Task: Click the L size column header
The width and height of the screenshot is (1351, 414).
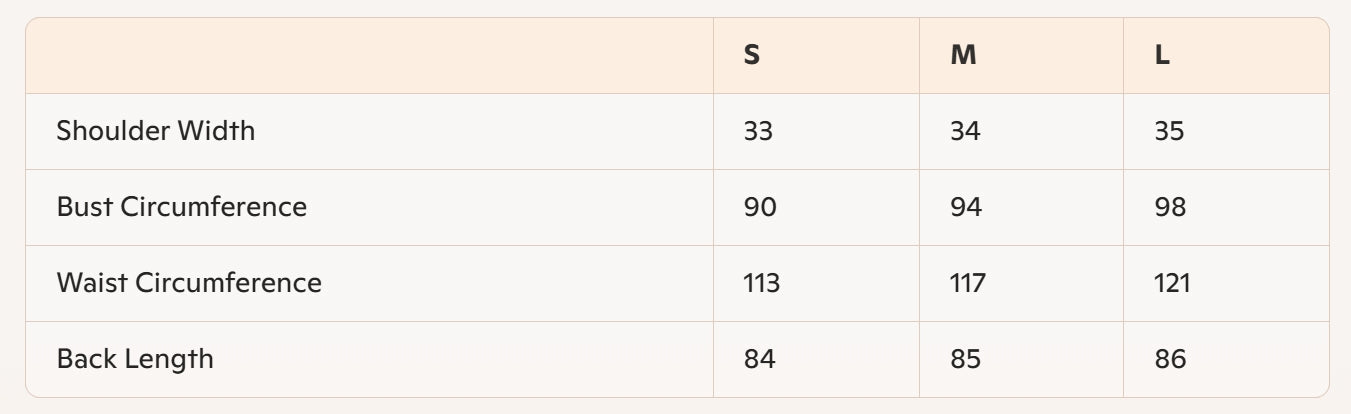Action: [x=1162, y=56]
